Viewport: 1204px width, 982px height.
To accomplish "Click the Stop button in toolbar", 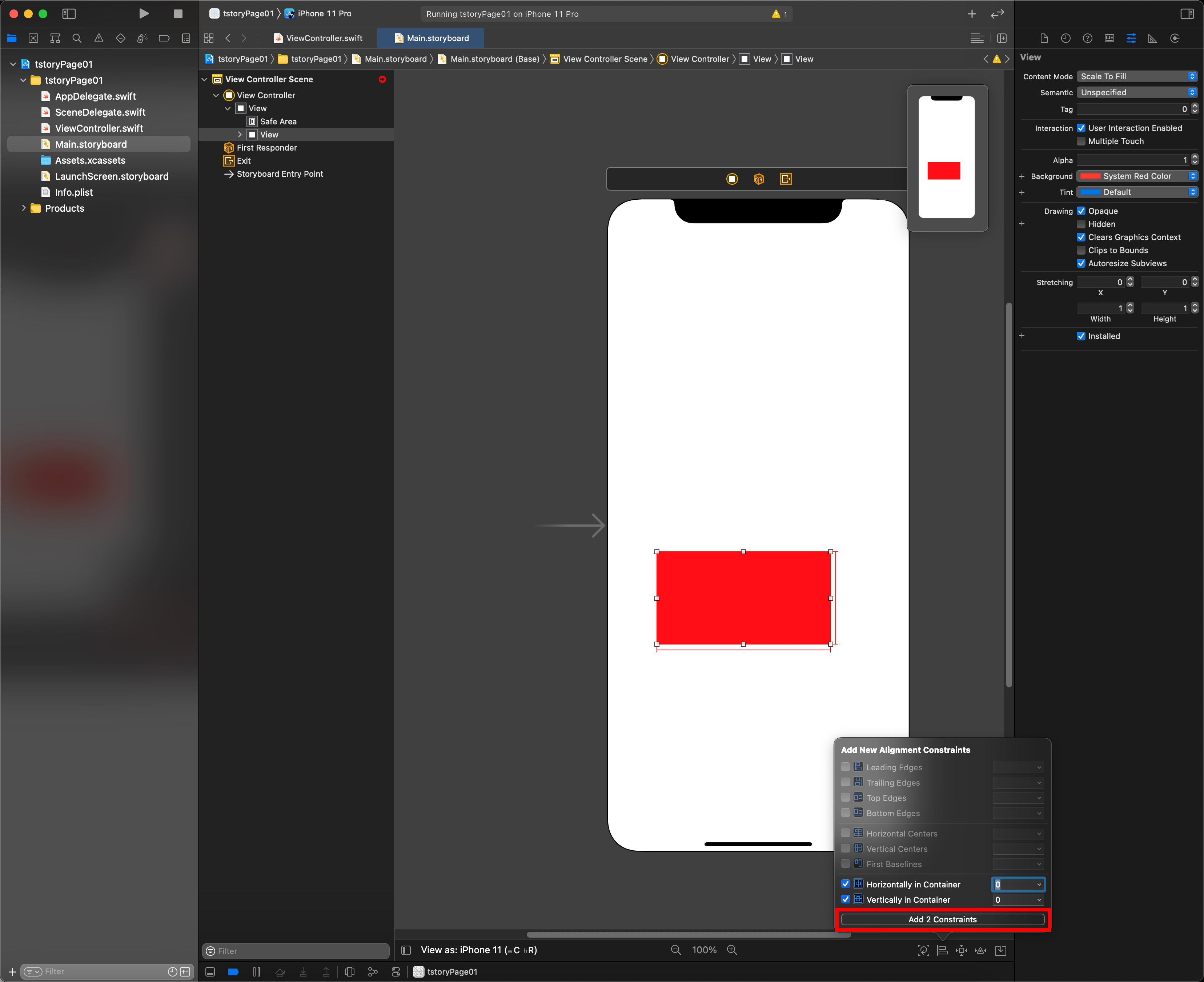I will 177,13.
